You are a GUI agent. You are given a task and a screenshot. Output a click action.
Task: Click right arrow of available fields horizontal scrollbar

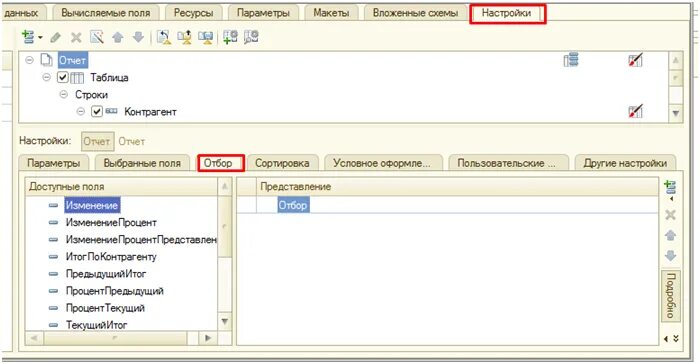[x=208, y=338]
